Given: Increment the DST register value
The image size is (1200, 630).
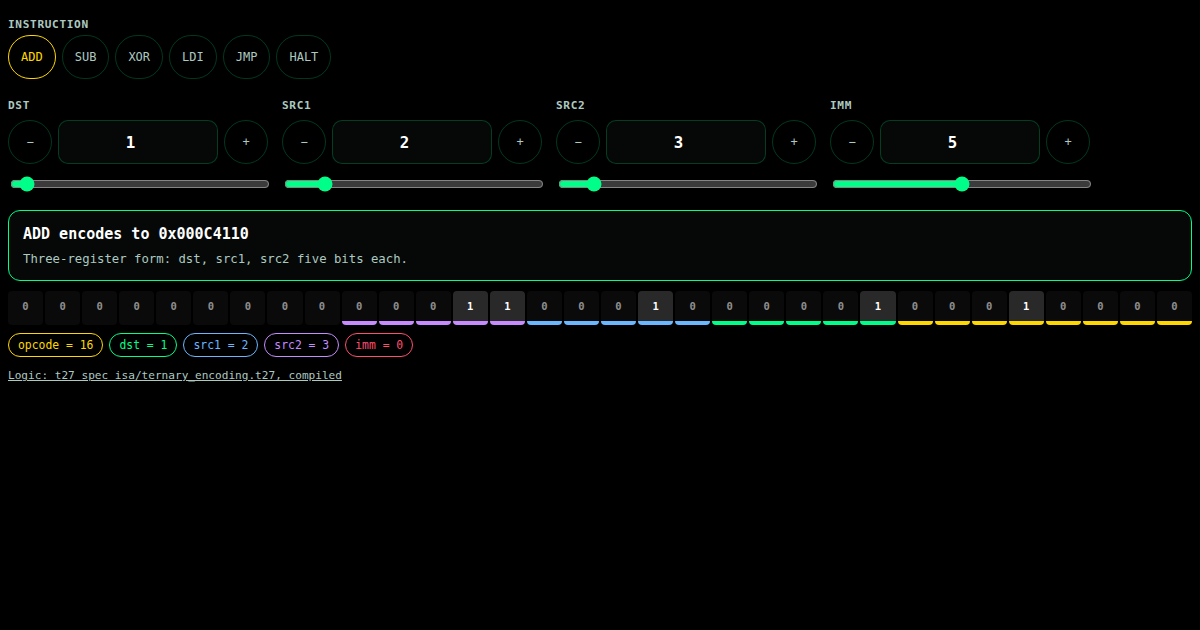Looking at the screenshot, I should point(246,142).
